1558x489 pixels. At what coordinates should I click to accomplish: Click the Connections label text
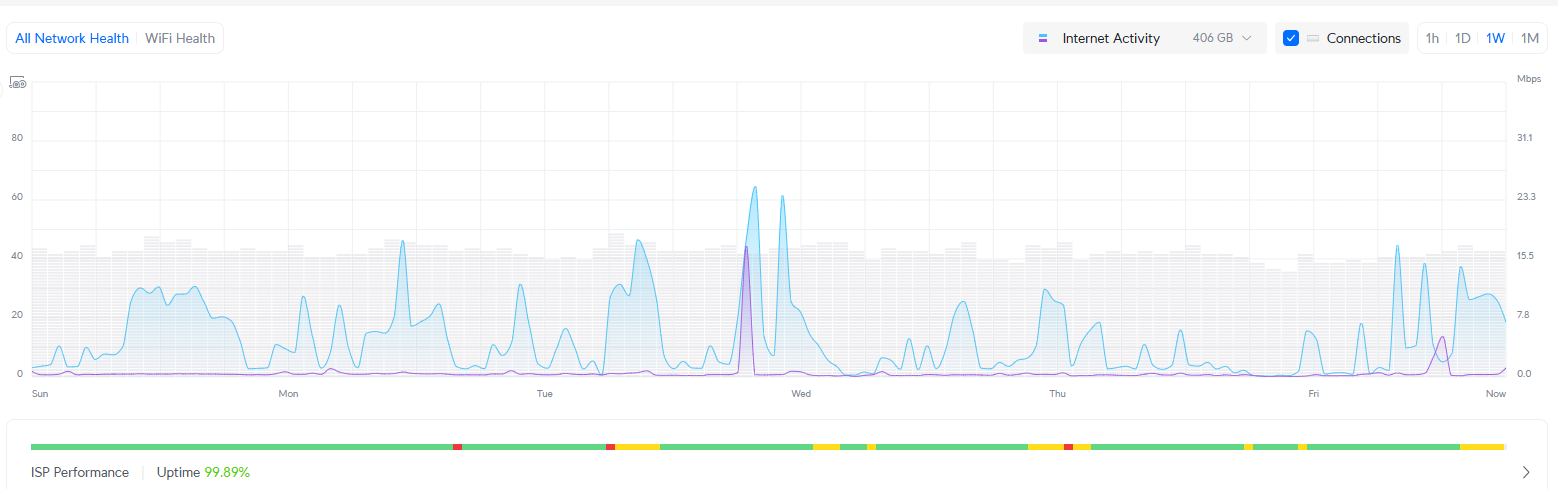click(1363, 38)
